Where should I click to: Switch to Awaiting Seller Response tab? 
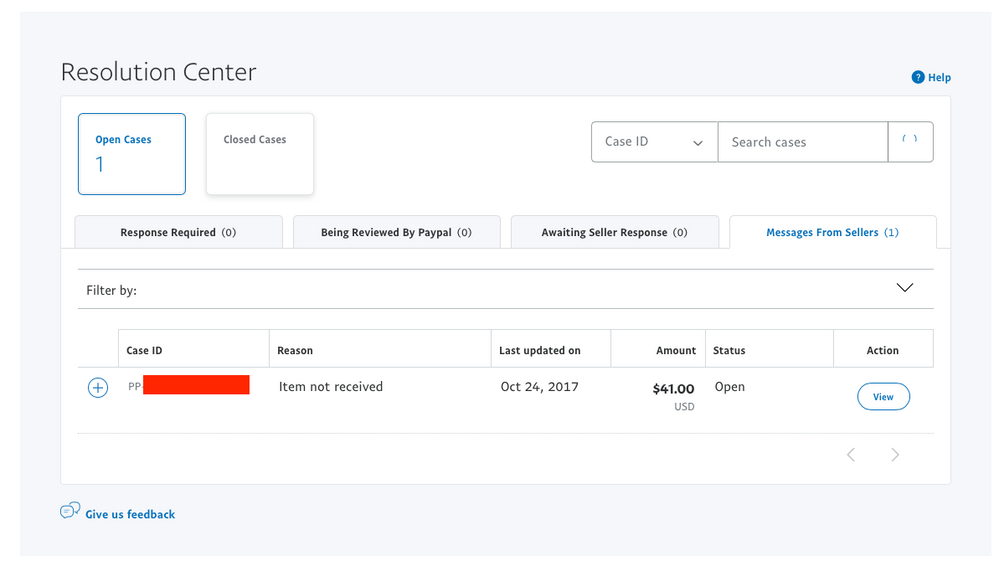615,232
